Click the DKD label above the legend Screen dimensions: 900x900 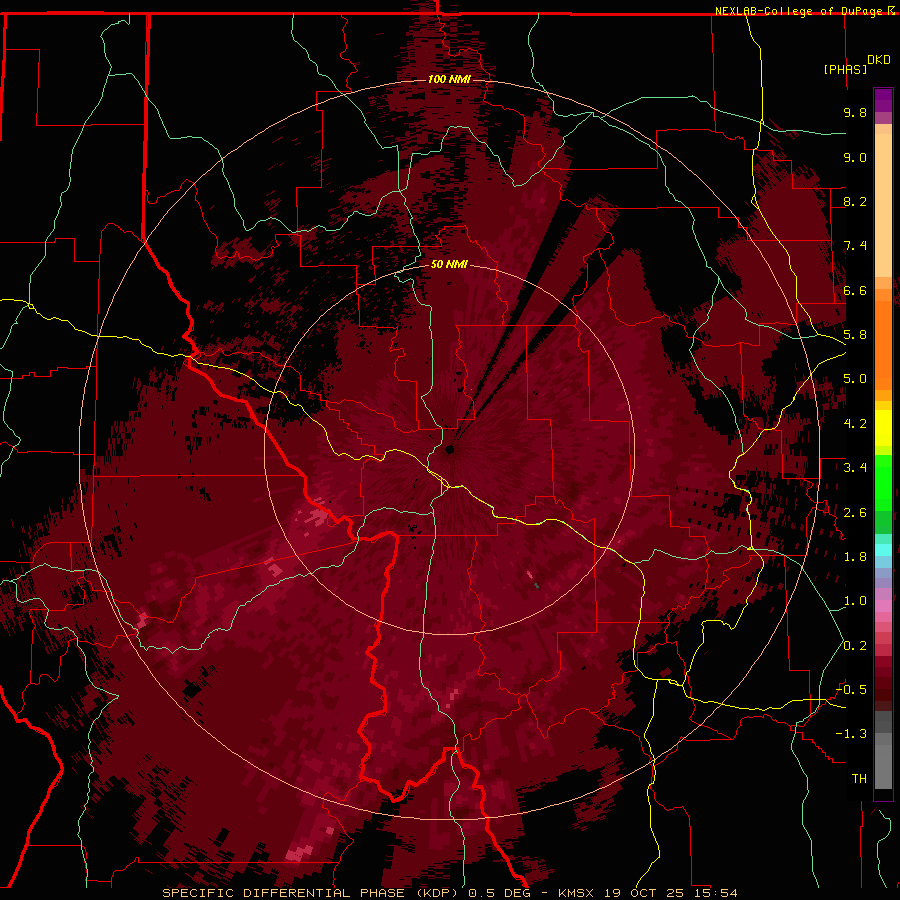click(878, 60)
